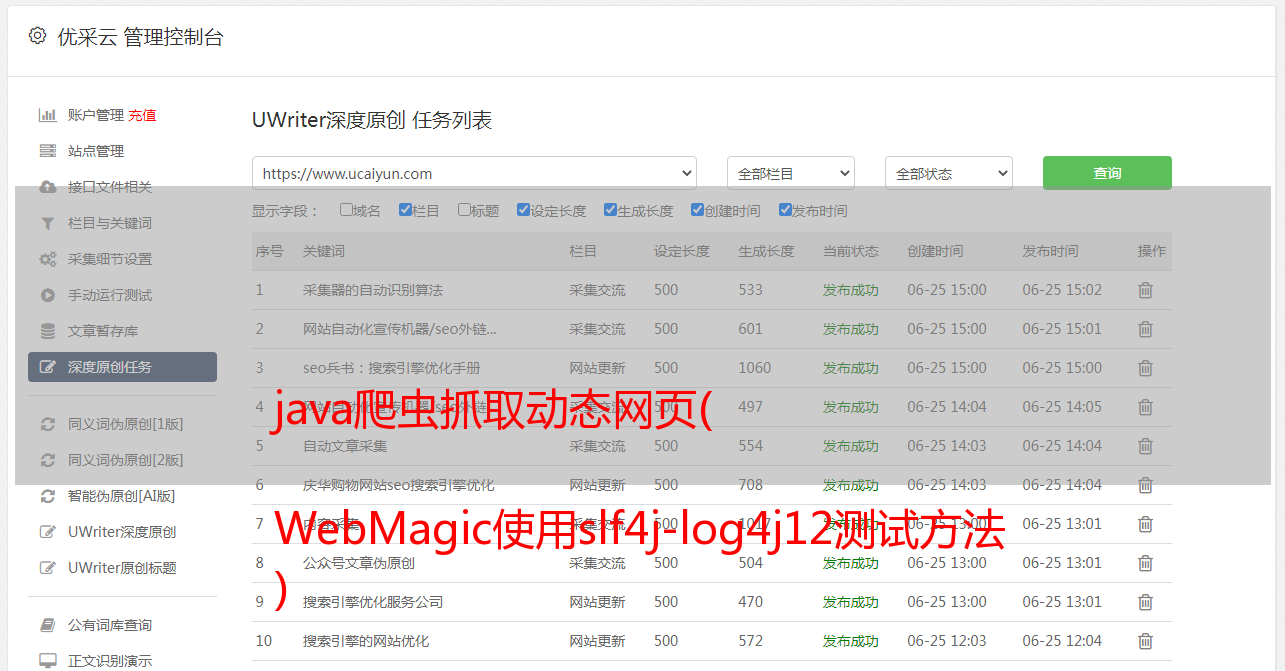
Task: Click 发布成功 status in row 10
Action: point(851,641)
